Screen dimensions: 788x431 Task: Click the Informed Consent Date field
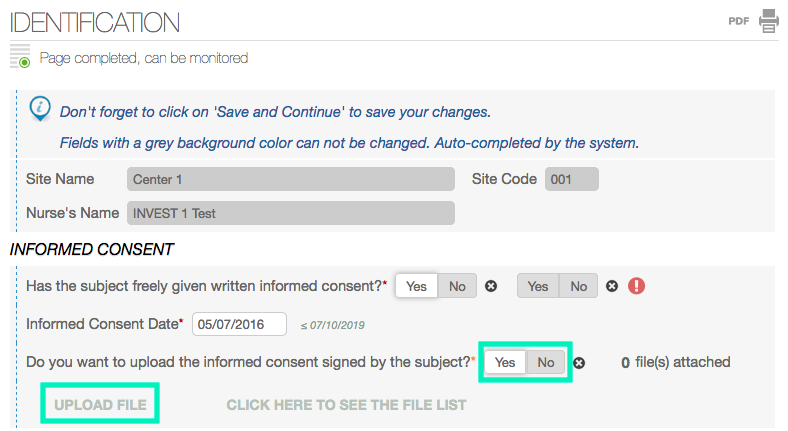(x=239, y=324)
